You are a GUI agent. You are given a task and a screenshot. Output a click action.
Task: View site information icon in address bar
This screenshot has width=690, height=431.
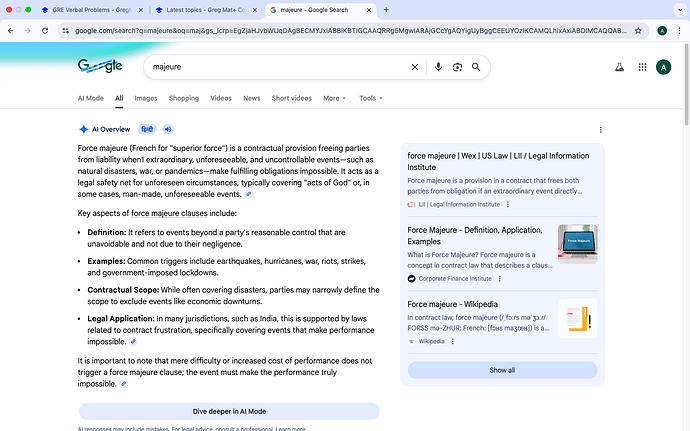[66, 30]
